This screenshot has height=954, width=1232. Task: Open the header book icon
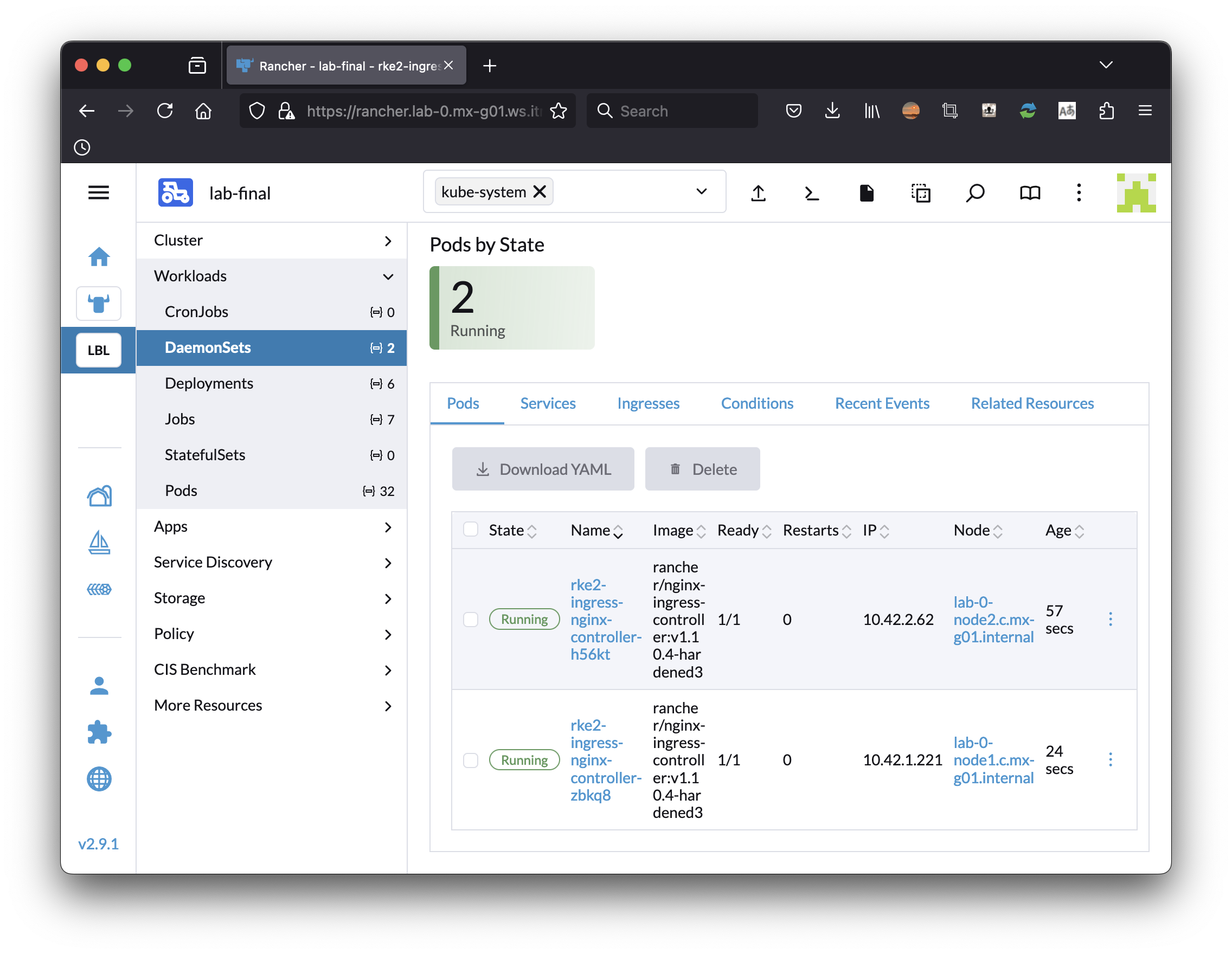coord(1030,194)
